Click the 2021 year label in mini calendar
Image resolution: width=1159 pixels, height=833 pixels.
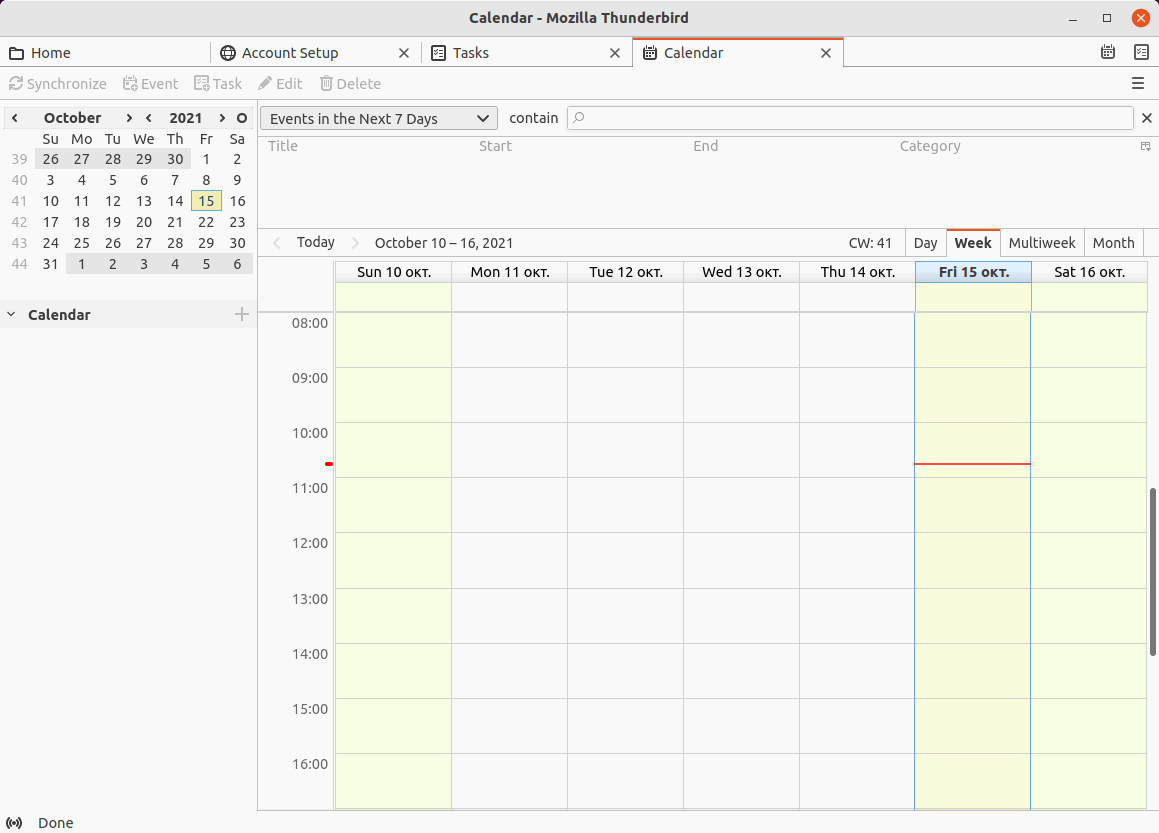186,118
